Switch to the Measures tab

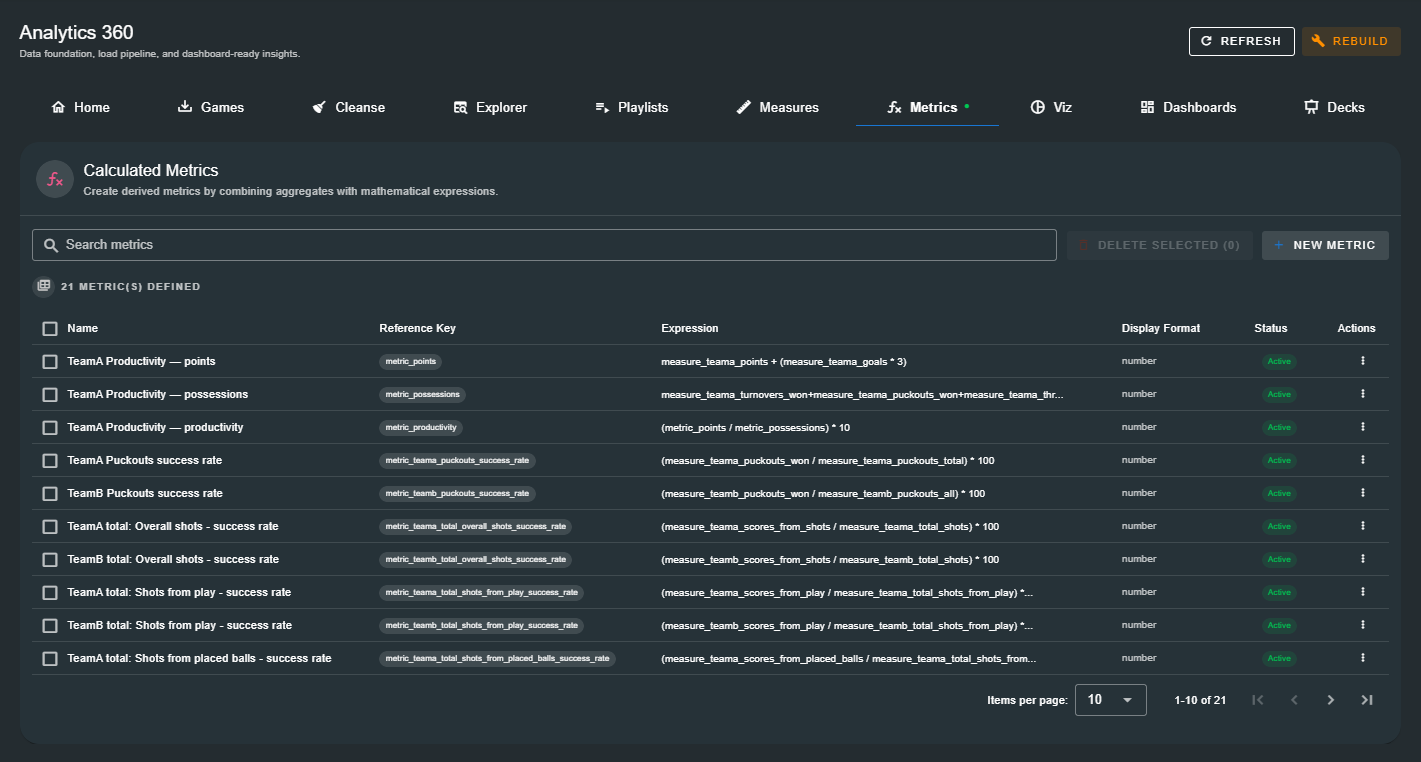point(777,107)
